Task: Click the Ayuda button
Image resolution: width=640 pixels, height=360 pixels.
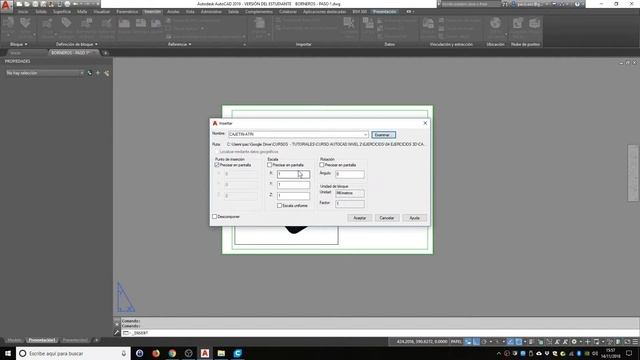Action: tap(414, 218)
